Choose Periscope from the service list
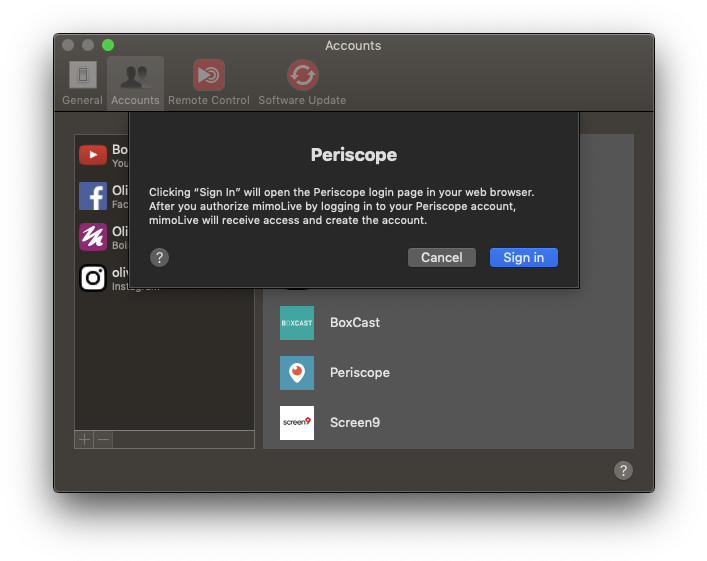This screenshot has height=561, width=707. (x=360, y=373)
